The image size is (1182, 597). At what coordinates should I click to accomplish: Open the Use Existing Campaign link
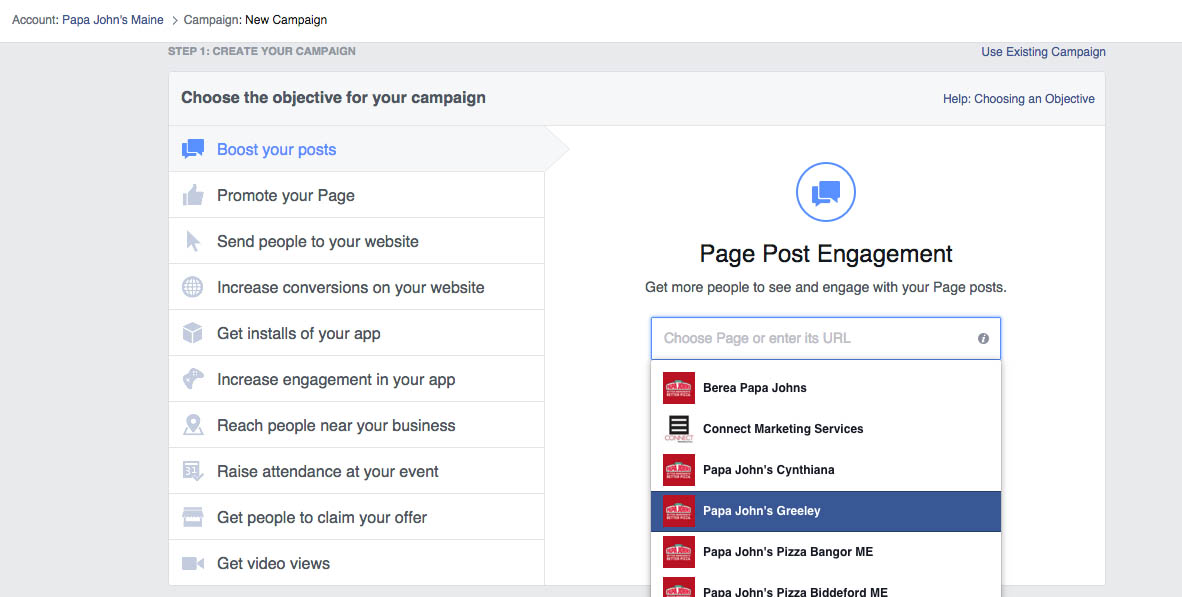pos(1043,52)
